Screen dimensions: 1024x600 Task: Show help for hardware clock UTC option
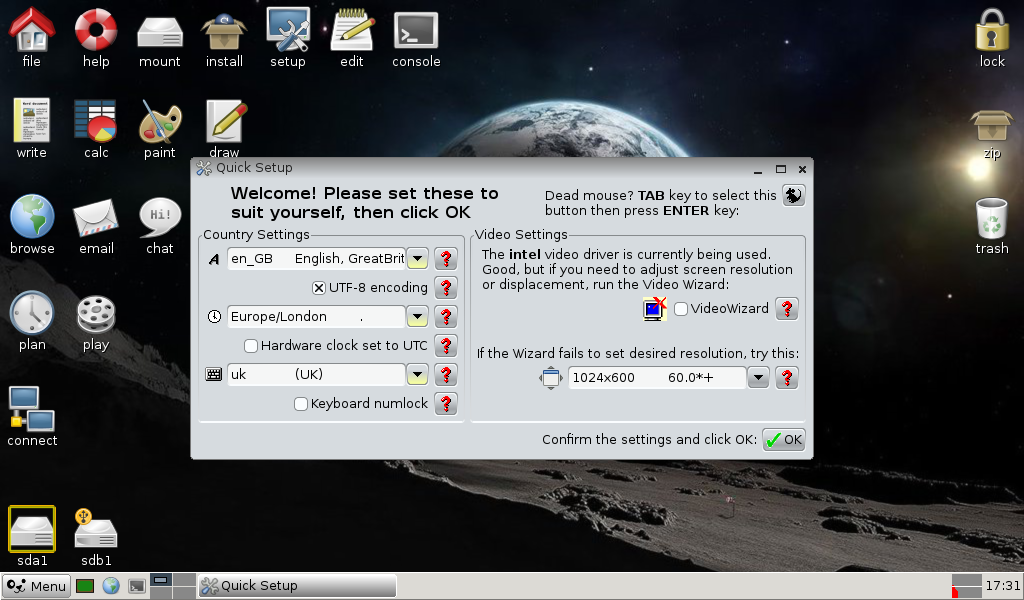[446, 345]
